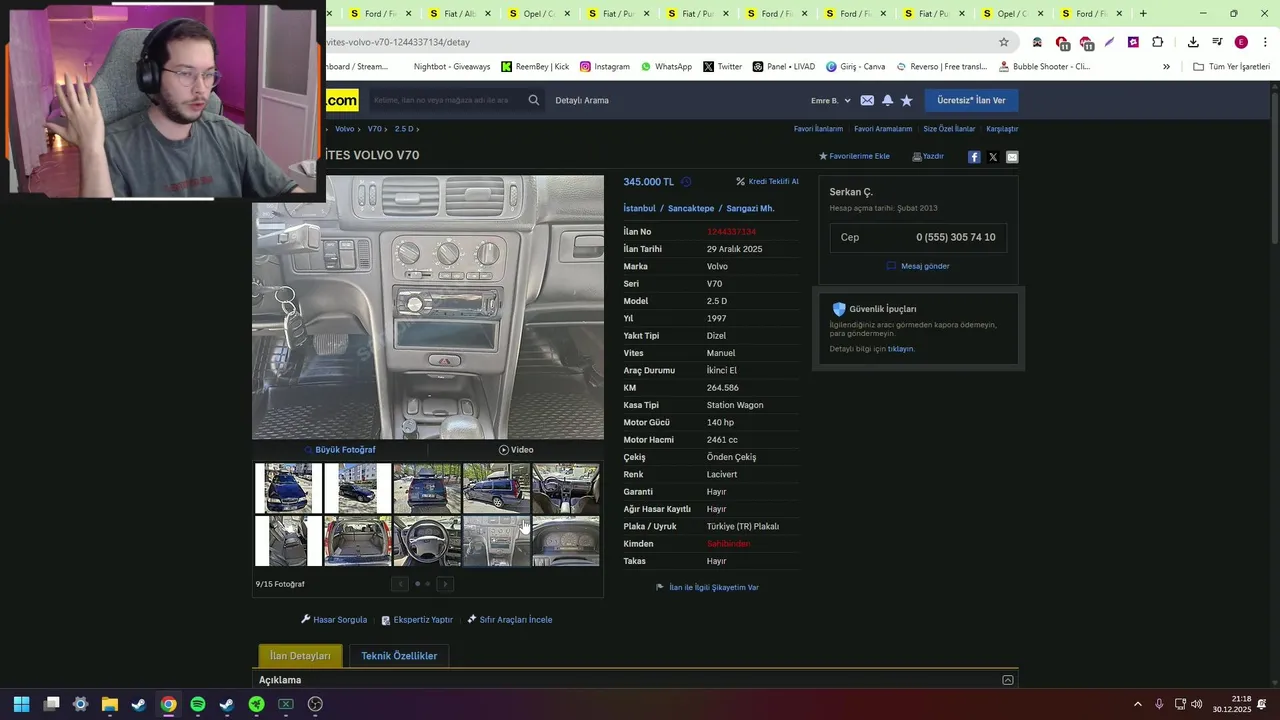
Task: Open Ekspertiz Yaptır link
Action: (x=417, y=620)
